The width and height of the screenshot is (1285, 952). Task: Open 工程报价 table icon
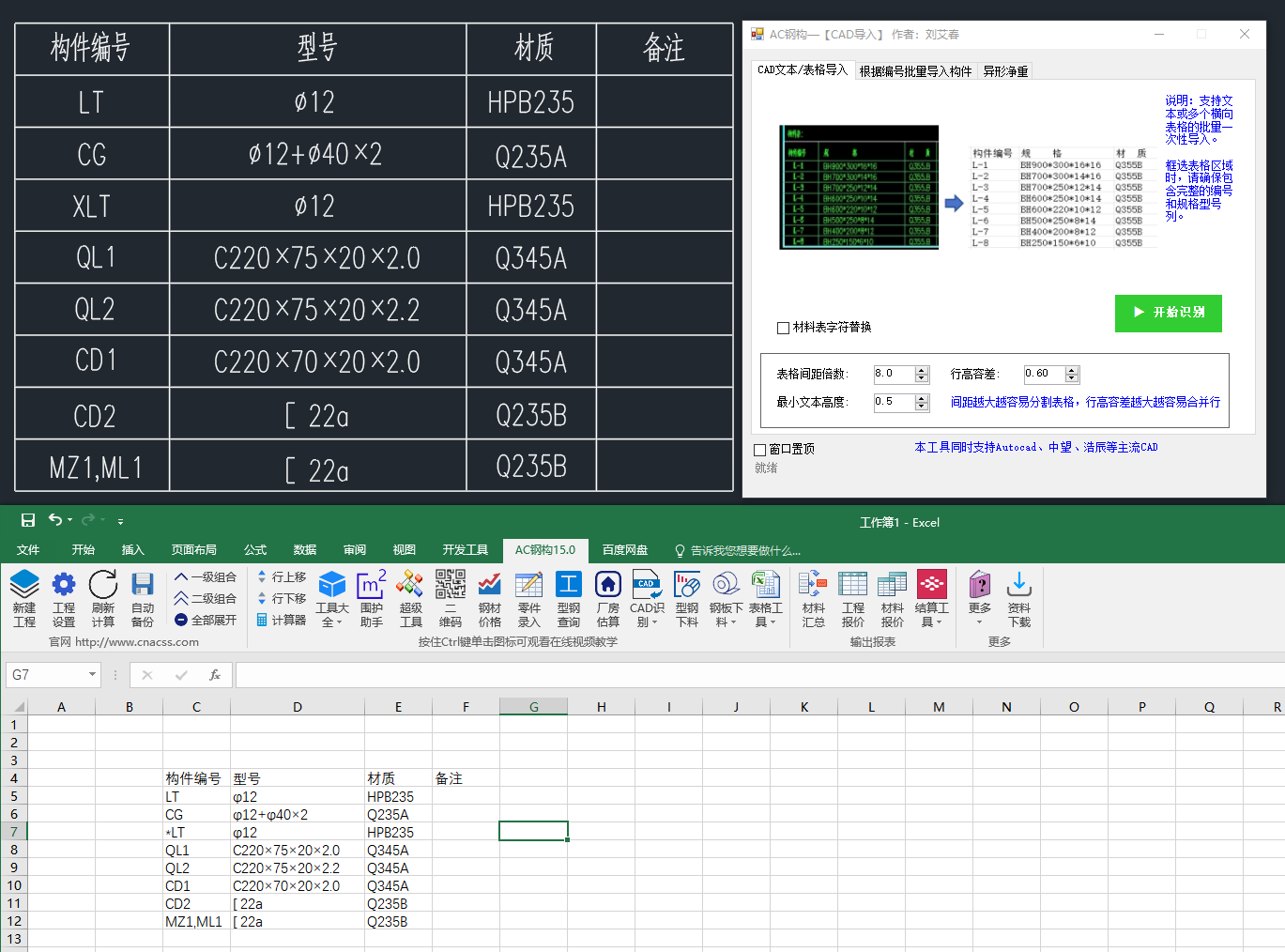click(x=852, y=585)
